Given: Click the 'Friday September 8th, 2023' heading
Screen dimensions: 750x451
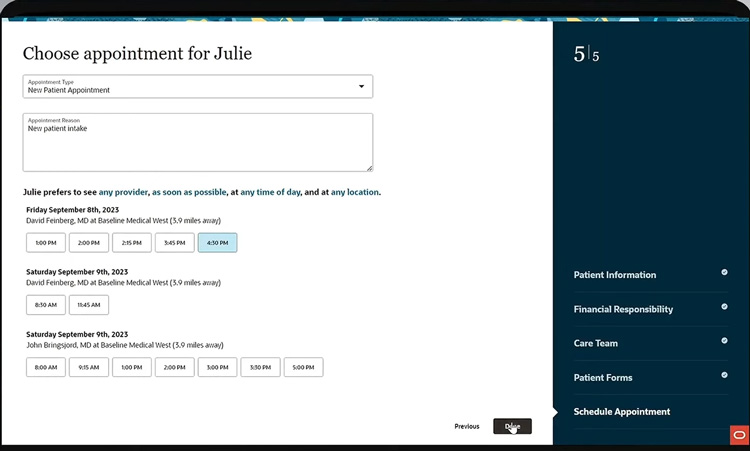Looking at the screenshot, I should tap(73, 209).
